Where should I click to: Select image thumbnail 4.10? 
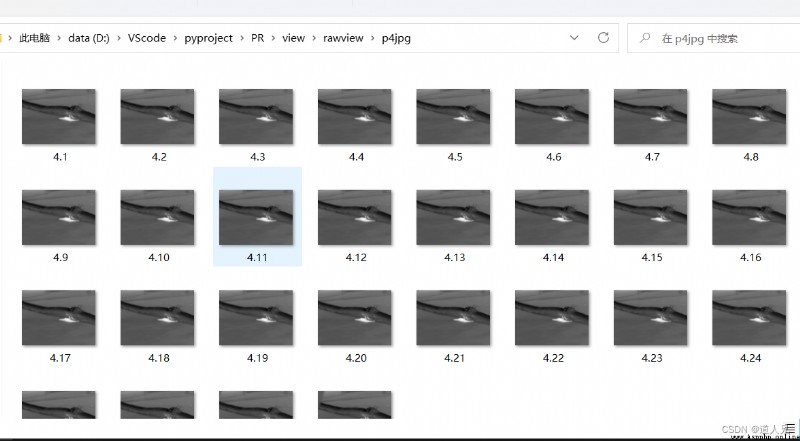pos(157,217)
